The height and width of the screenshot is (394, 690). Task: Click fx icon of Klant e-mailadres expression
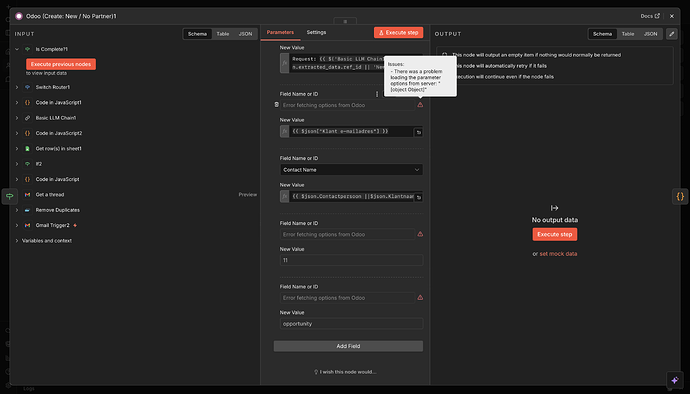[x=285, y=132]
